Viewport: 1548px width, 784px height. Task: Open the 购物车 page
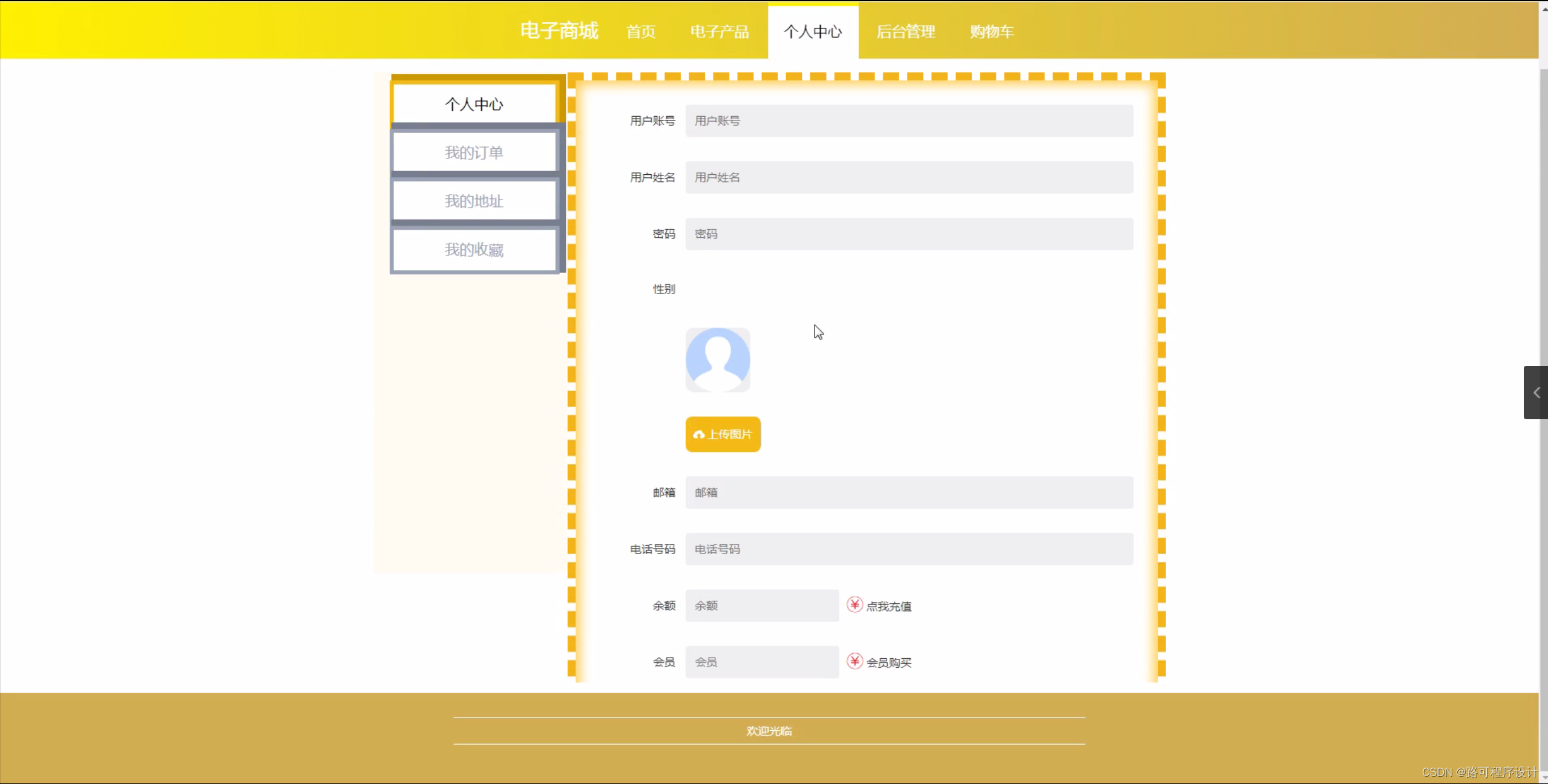coord(992,31)
